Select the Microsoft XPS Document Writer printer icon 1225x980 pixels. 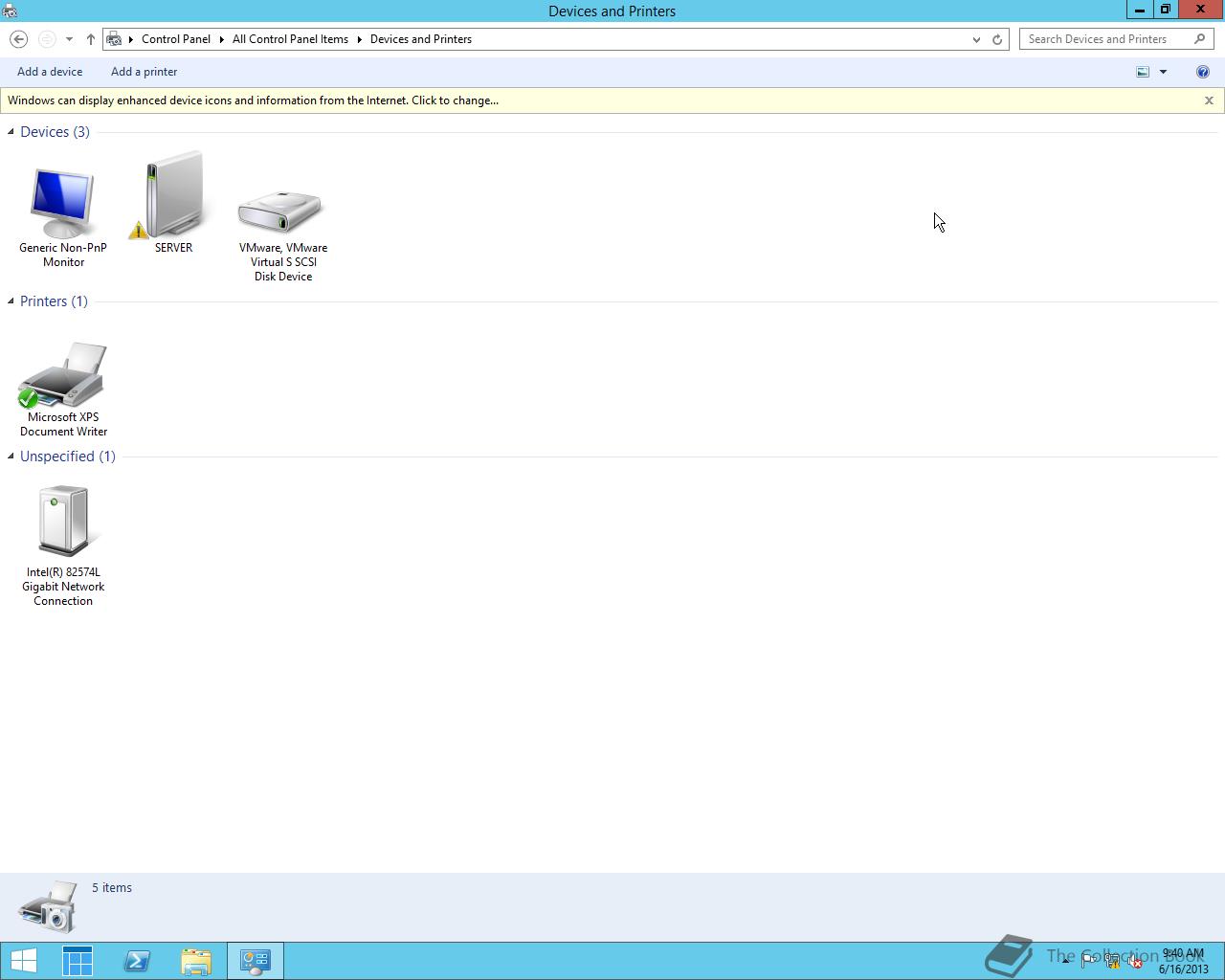63,375
